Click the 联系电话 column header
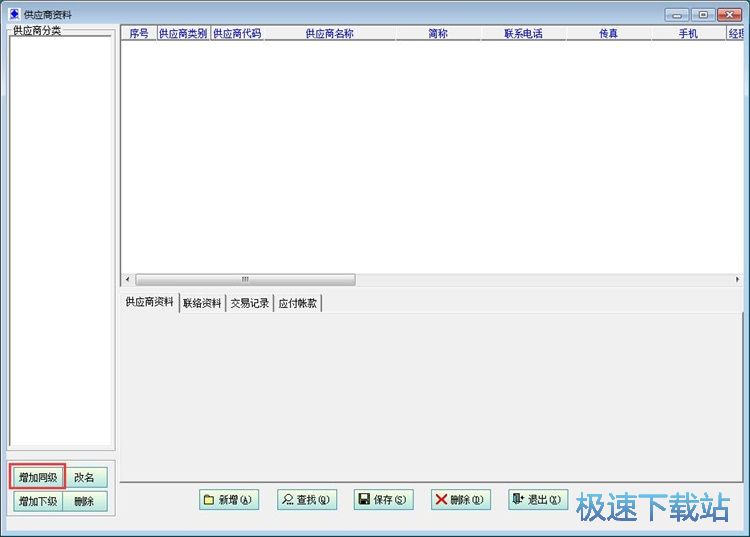Screen dimensions: 750x537 pyautogui.click(x=523, y=33)
